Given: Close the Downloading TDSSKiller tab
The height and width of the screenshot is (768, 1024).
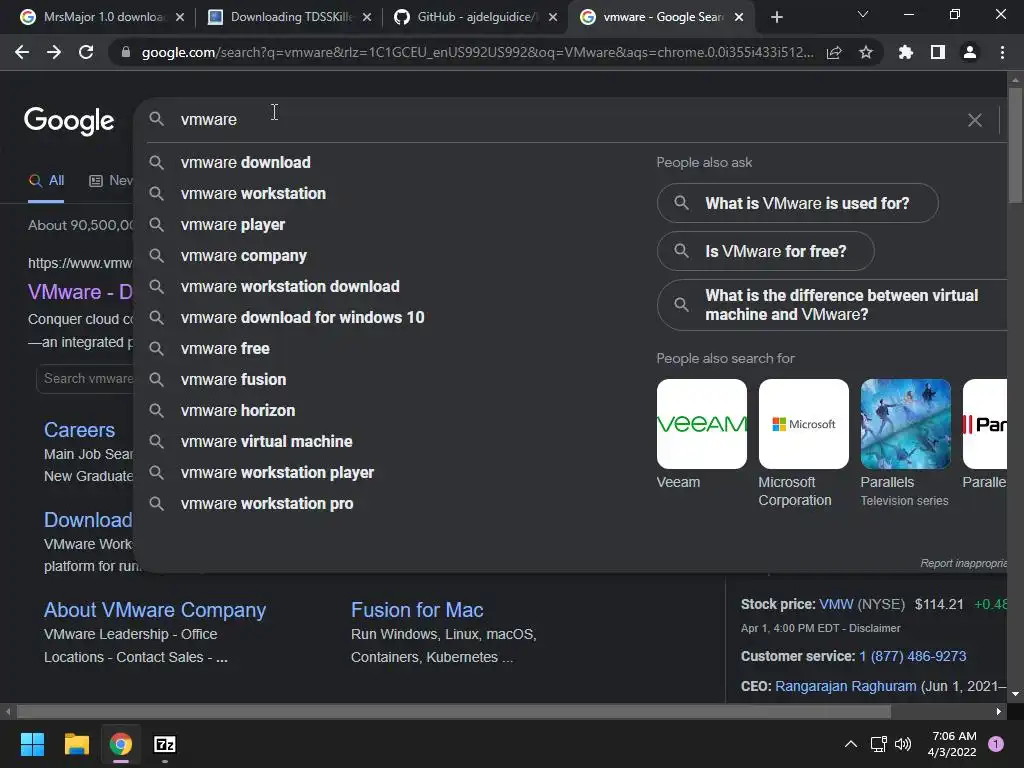Looking at the screenshot, I should pos(367,17).
